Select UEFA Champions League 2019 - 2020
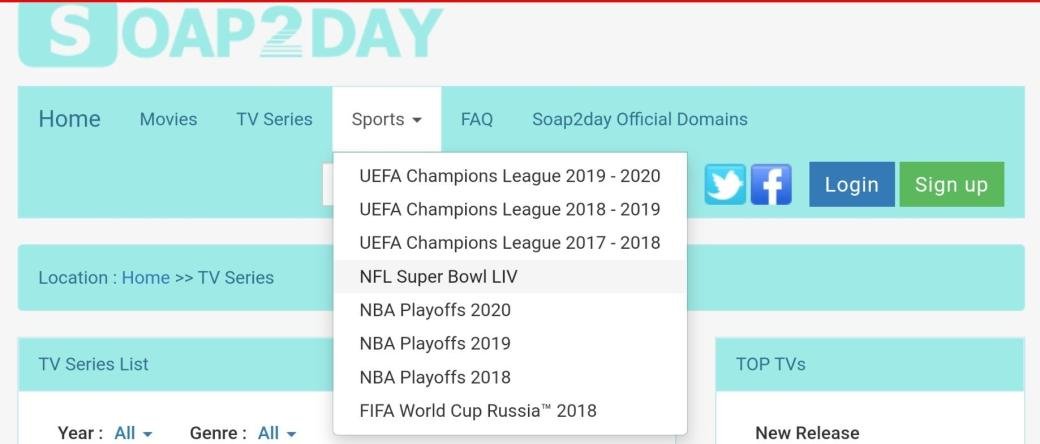Image resolution: width=1040 pixels, height=444 pixels. tap(509, 176)
